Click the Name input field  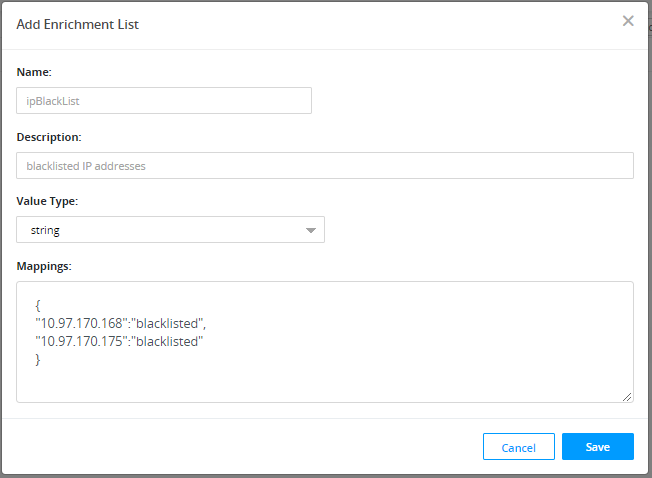[164, 100]
